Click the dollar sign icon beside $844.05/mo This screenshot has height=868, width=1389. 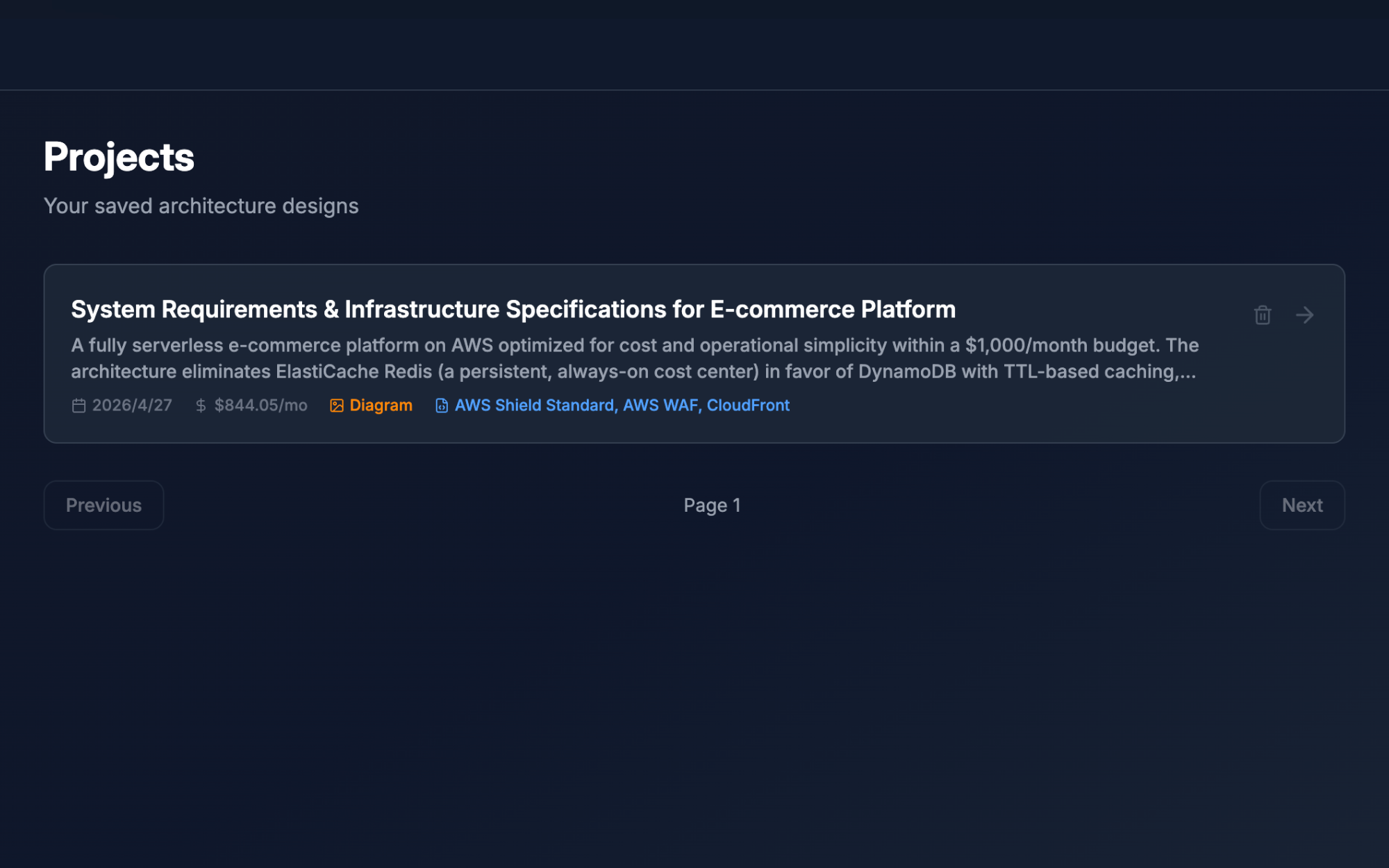pyautogui.click(x=201, y=406)
